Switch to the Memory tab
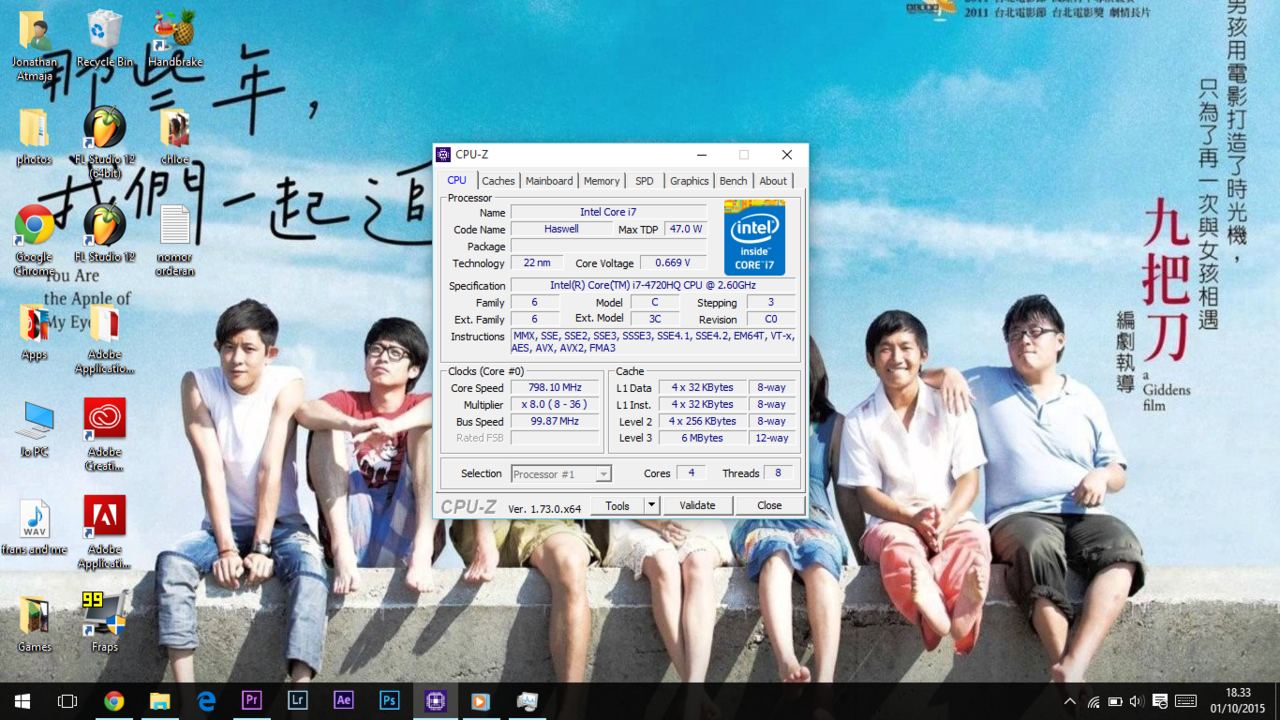The image size is (1280, 720). (602, 181)
